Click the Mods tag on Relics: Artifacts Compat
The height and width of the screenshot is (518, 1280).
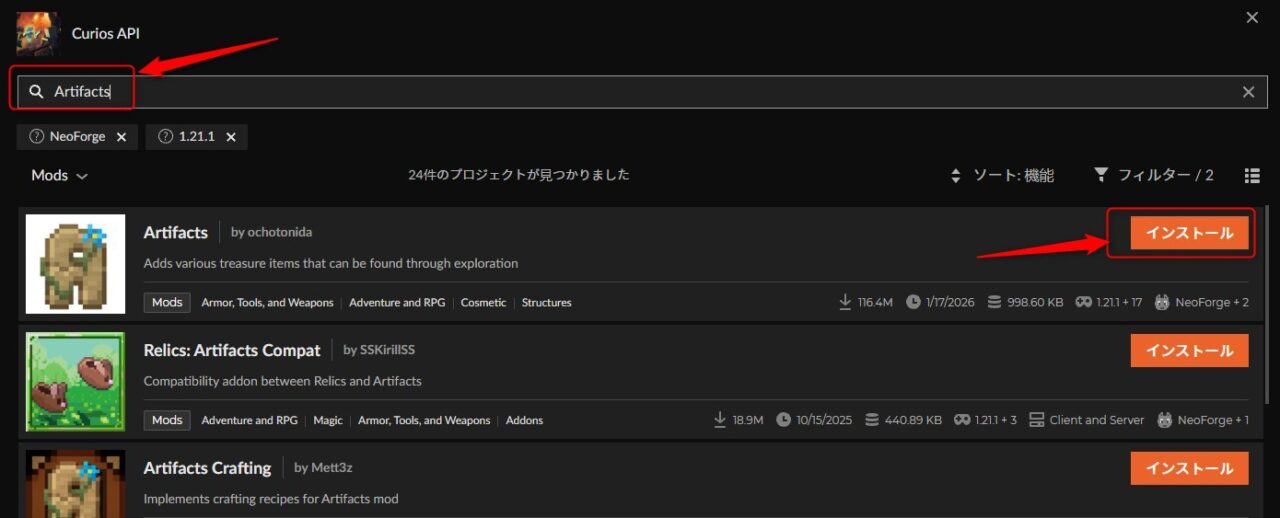tap(167, 420)
